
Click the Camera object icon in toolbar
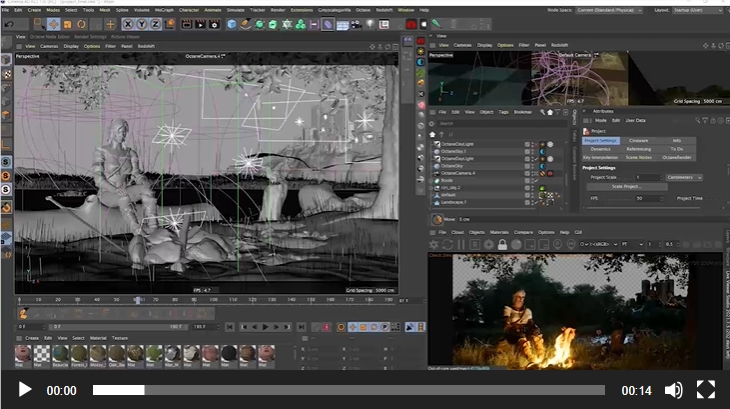click(x=356, y=24)
